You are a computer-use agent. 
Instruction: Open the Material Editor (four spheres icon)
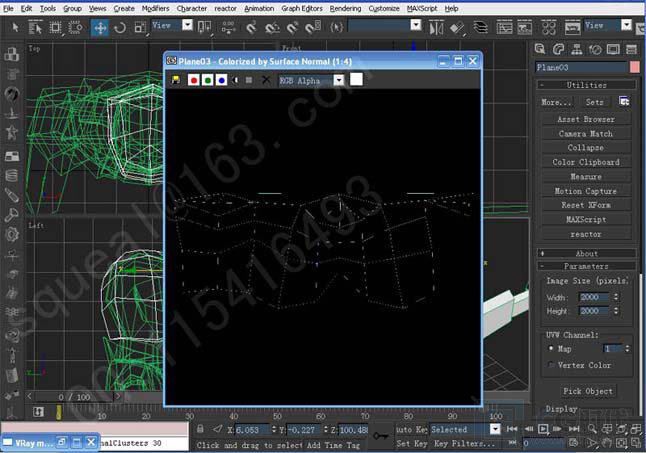(x=549, y=28)
